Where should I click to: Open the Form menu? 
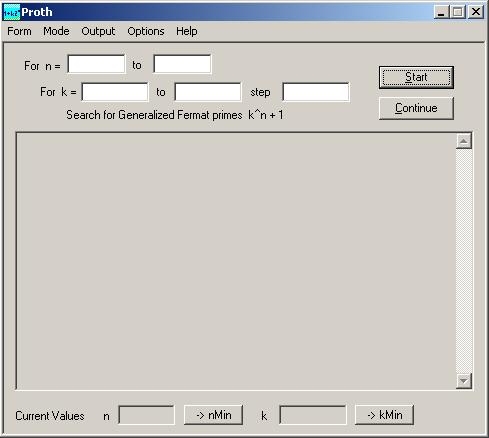19,31
